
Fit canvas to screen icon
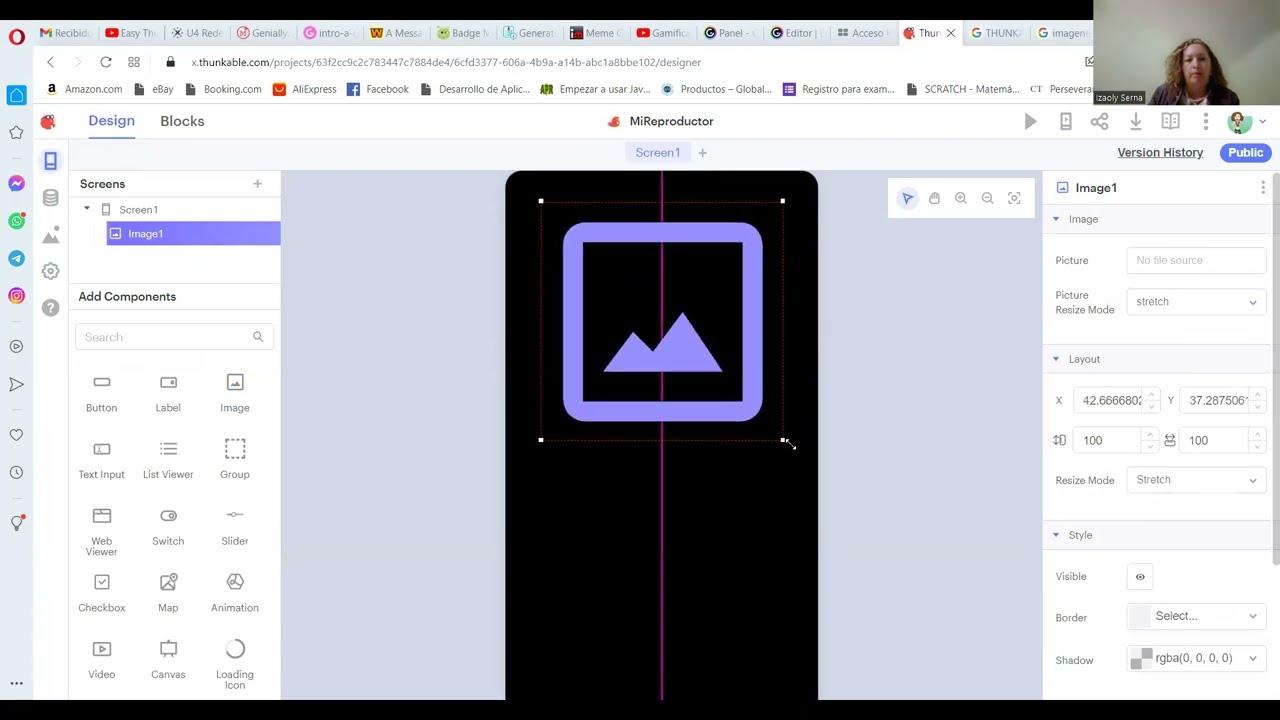tap(1014, 198)
